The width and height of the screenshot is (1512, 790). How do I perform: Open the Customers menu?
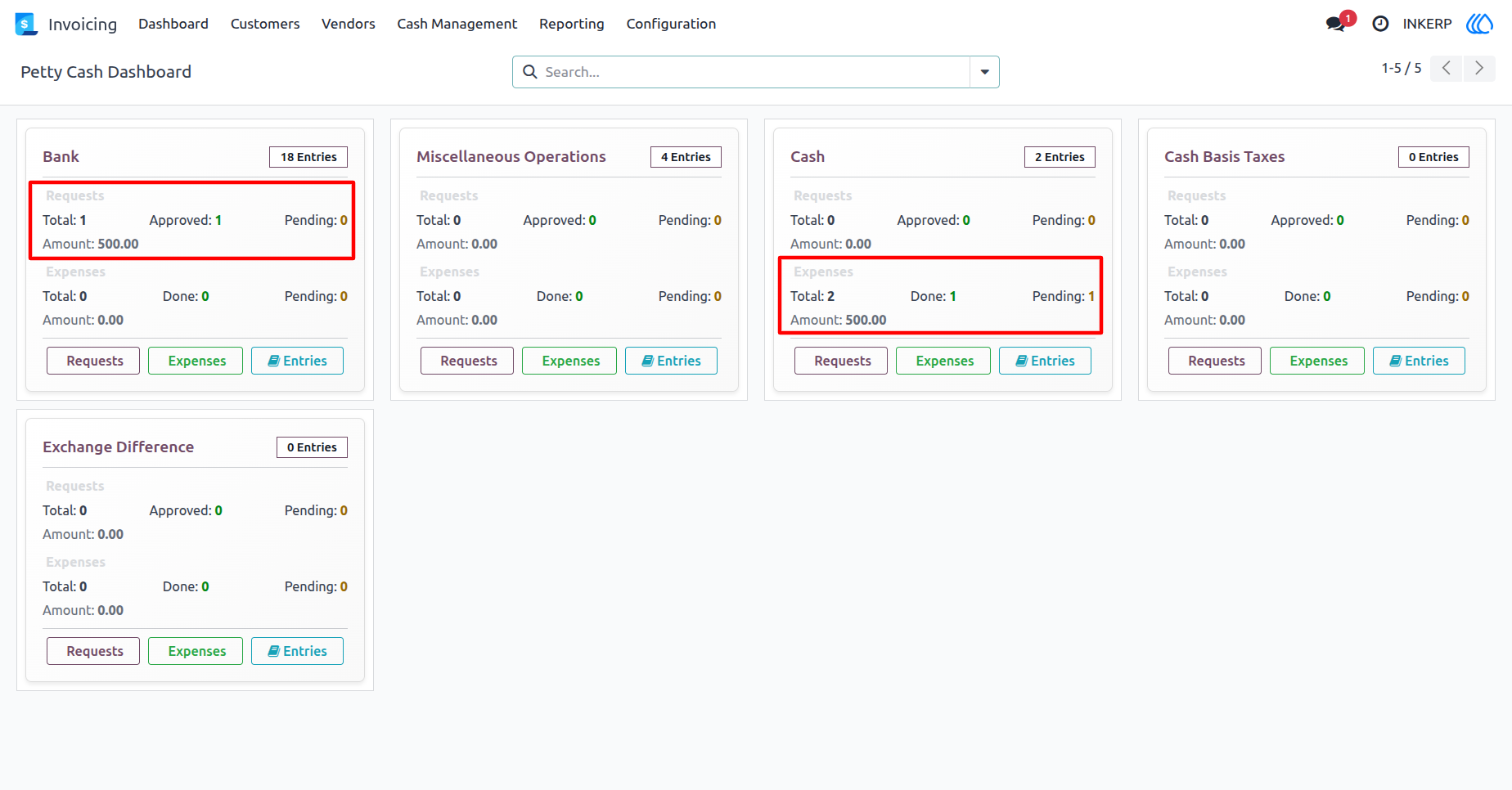click(x=265, y=24)
